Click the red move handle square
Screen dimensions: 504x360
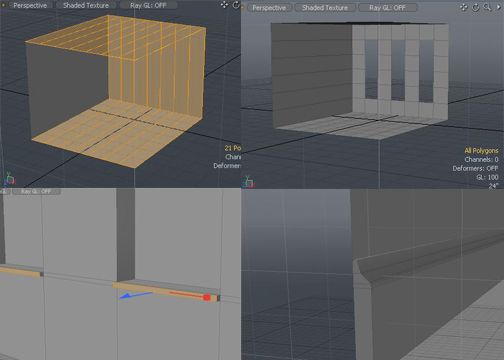[207, 297]
